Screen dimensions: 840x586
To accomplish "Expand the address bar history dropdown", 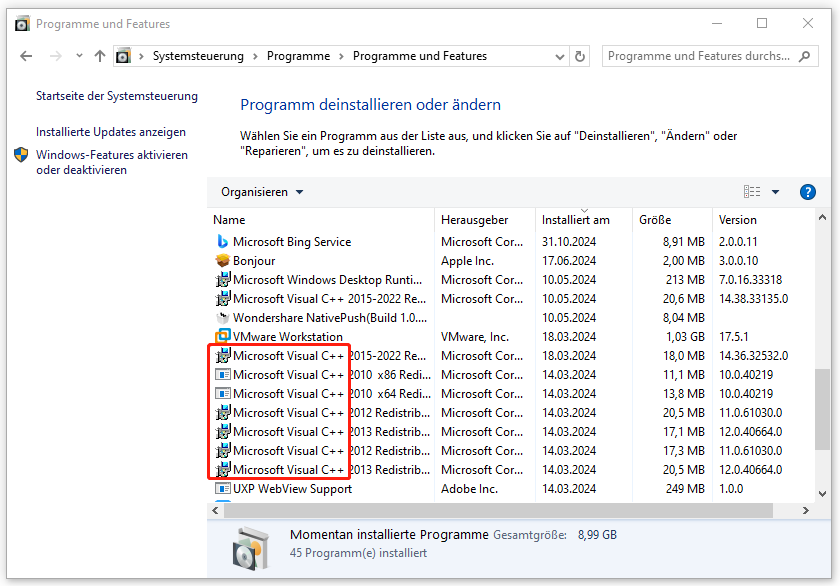I will (x=560, y=57).
